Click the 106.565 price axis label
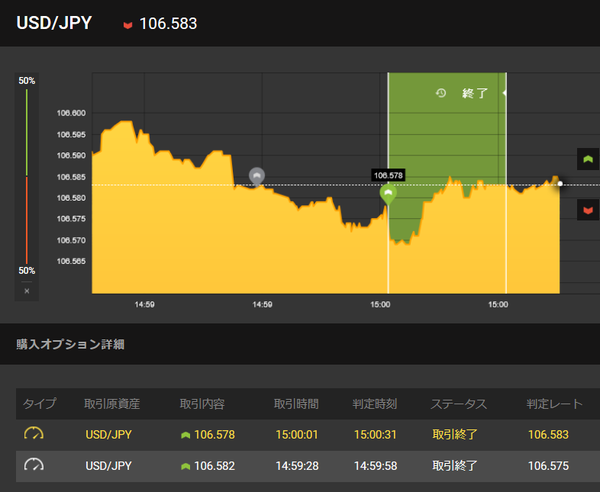Viewport: 600px width, 492px height. tap(71, 261)
